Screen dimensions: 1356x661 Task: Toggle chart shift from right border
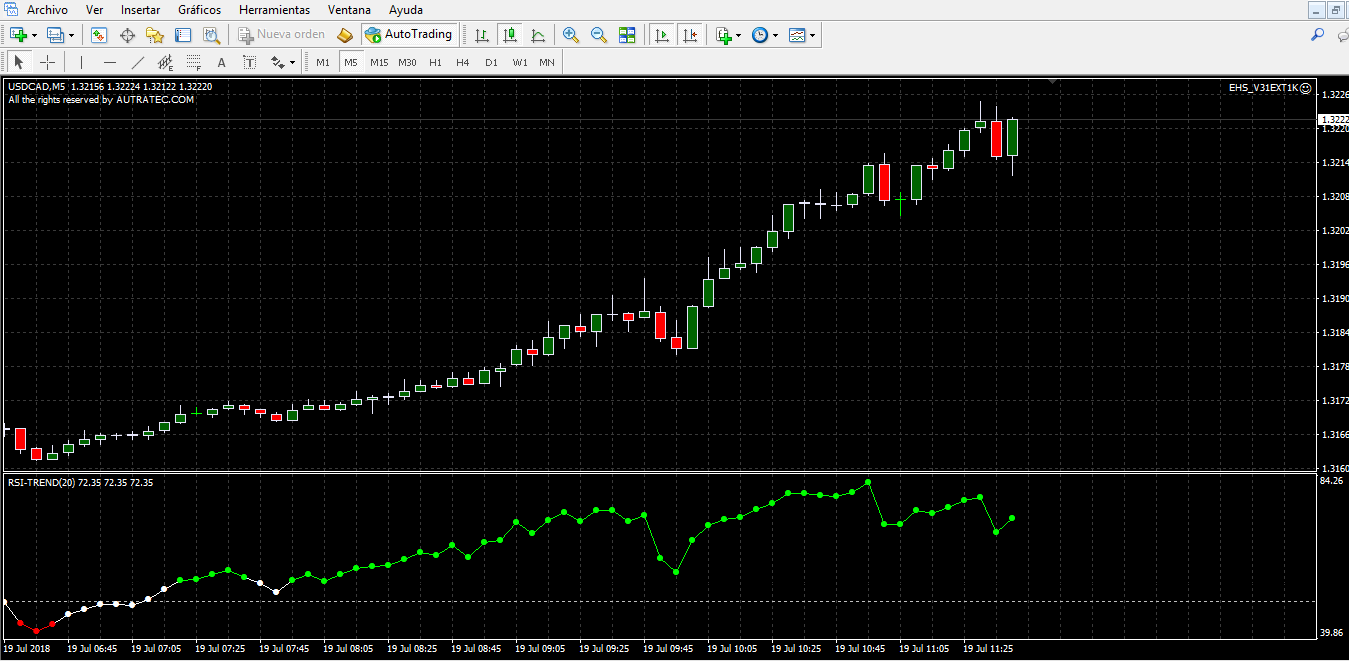(690, 35)
